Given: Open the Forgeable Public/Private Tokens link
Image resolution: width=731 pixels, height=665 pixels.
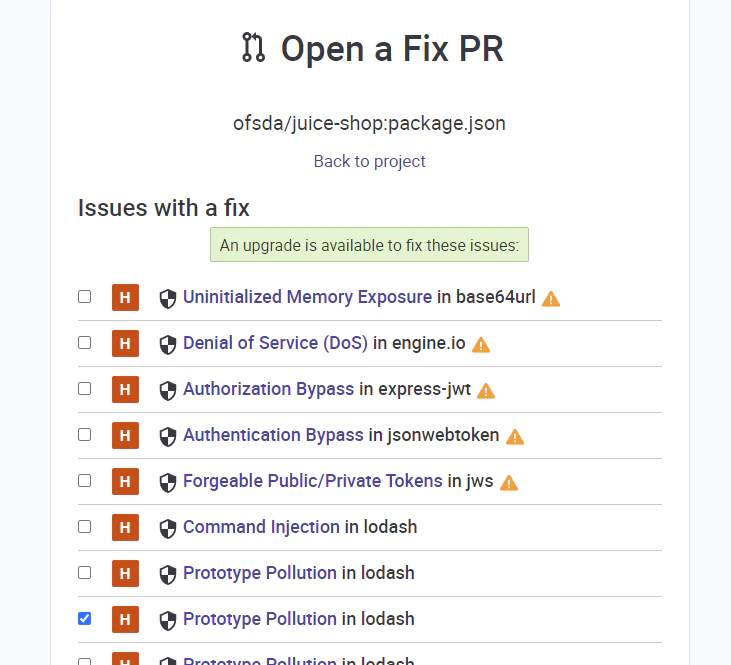Looking at the screenshot, I should 312,481.
